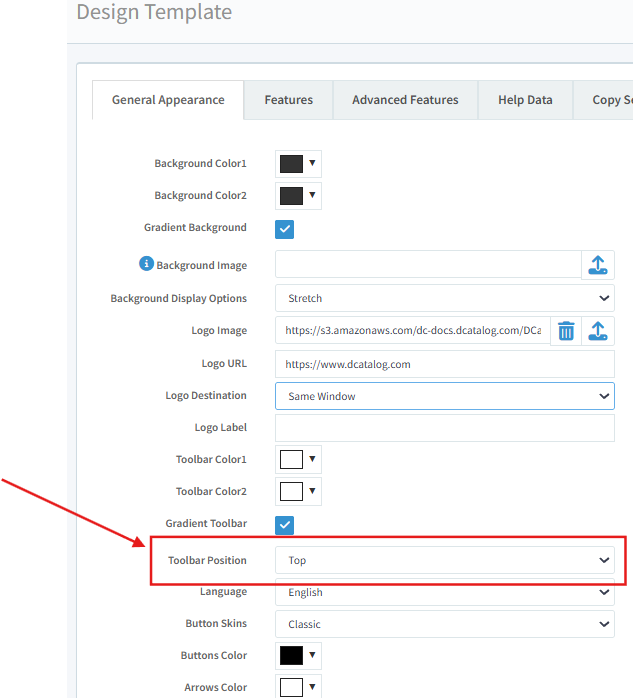Open the Toolbar Position dropdown
The width and height of the screenshot is (633, 698).
click(444, 560)
